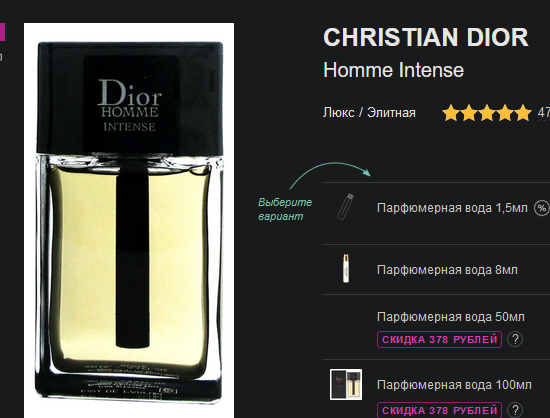Click the 8мл travel spray icon
The image size is (550, 418).
click(346, 269)
